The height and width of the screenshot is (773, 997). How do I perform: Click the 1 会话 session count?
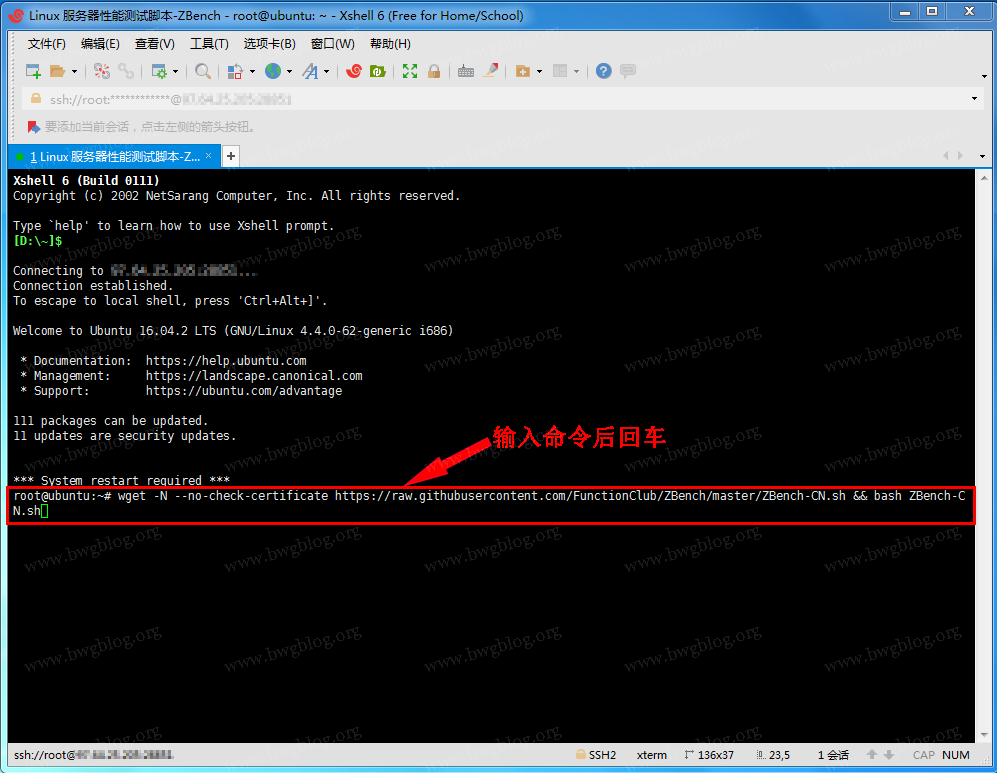coord(833,755)
